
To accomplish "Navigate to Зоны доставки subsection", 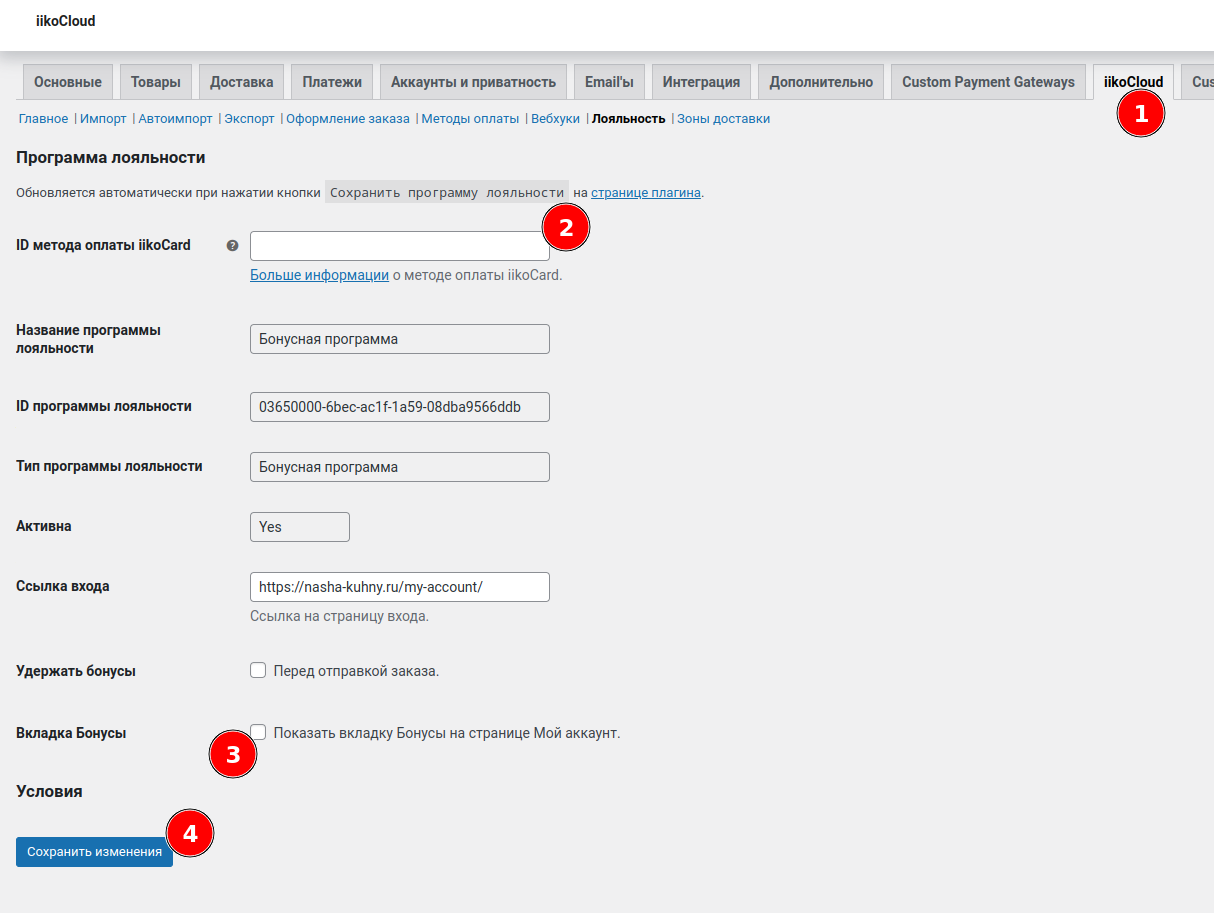I will 723,118.
